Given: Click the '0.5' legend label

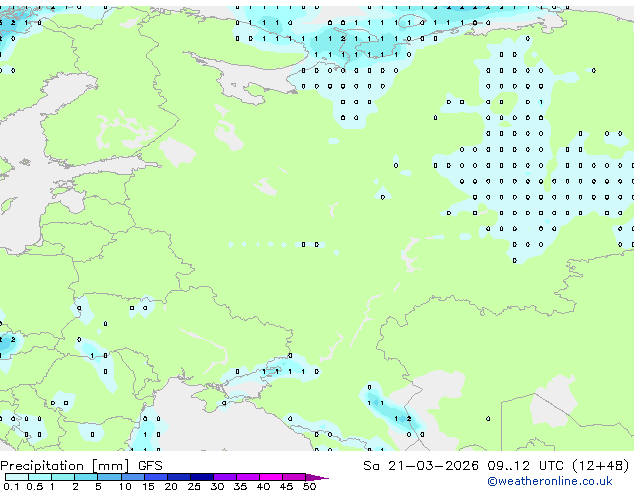Looking at the screenshot, I should 35,486.
